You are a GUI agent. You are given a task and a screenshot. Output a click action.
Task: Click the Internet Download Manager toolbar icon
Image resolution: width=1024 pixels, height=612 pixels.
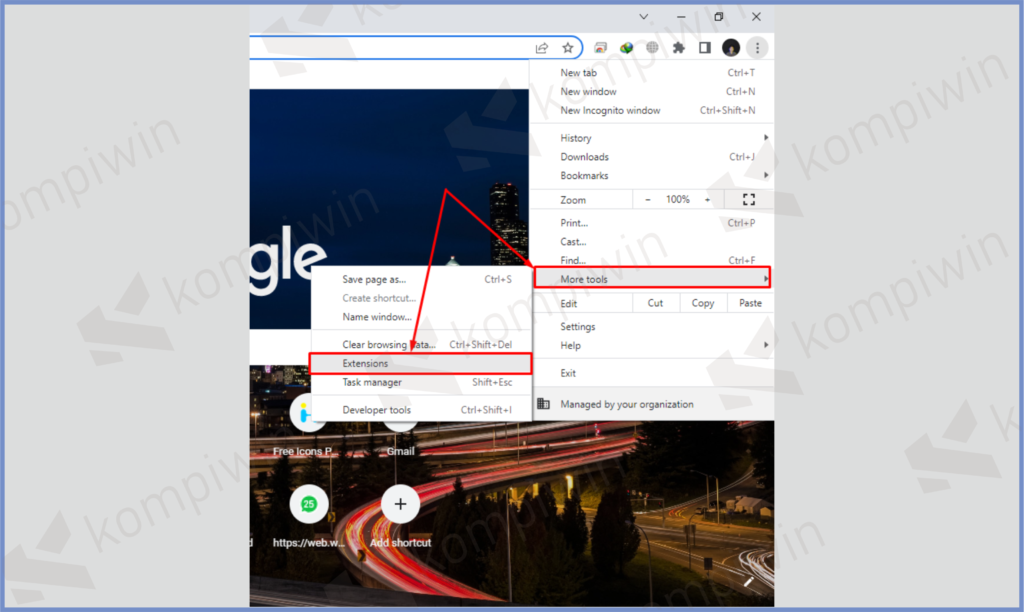click(628, 47)
